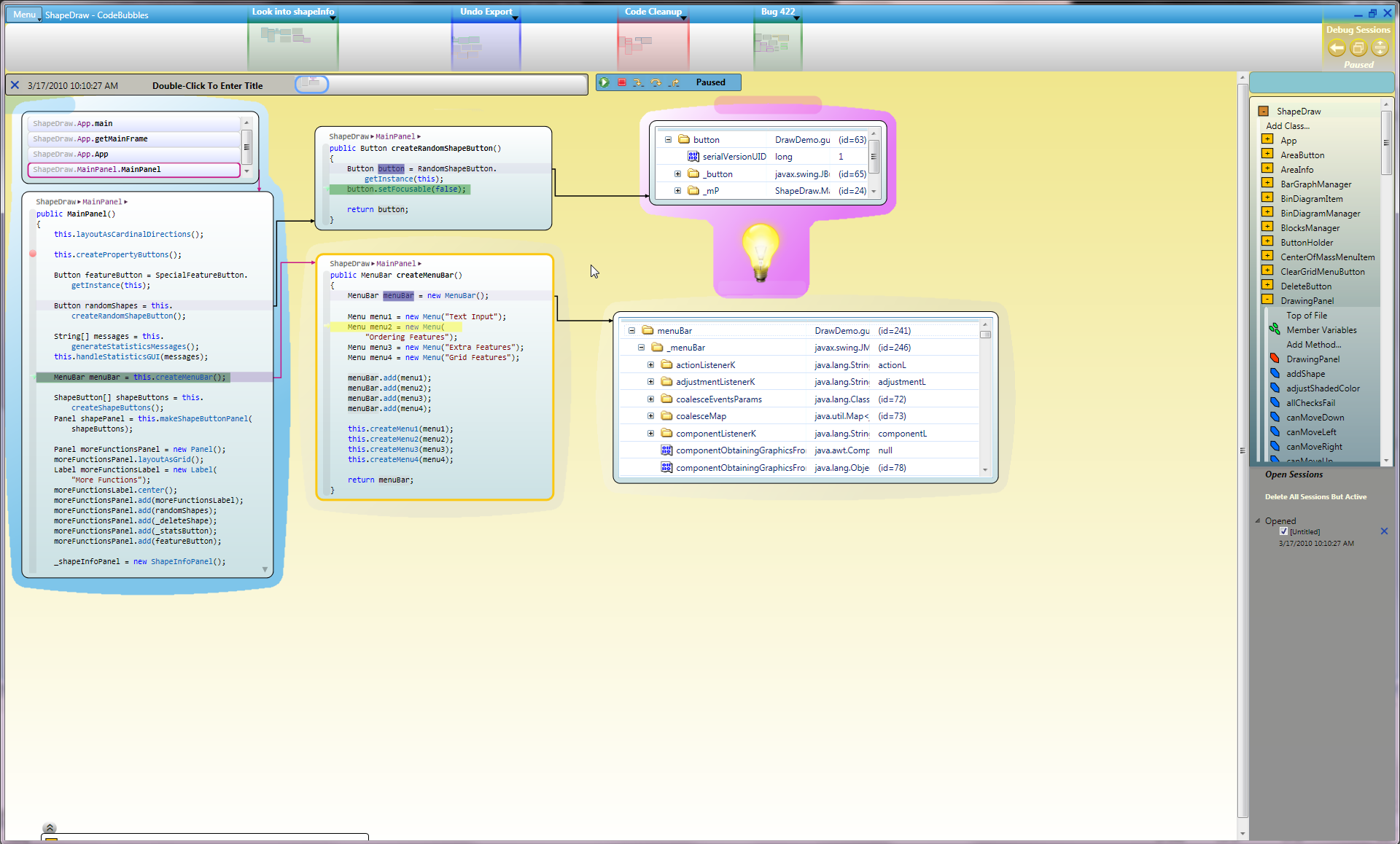Viewport: 1400px width, 844px height.
Task: Collapse the DrawingPanel class node
Action: 1267,300
